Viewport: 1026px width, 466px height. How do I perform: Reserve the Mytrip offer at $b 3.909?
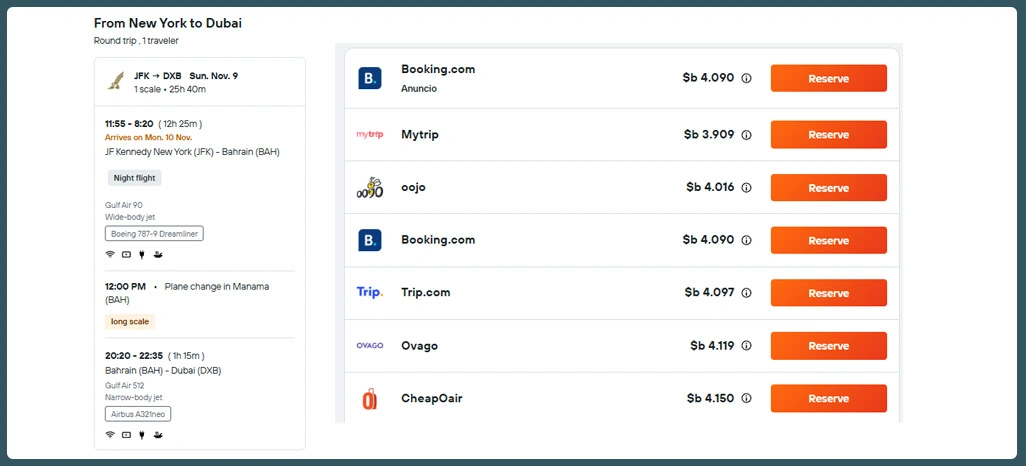[828, 135]
